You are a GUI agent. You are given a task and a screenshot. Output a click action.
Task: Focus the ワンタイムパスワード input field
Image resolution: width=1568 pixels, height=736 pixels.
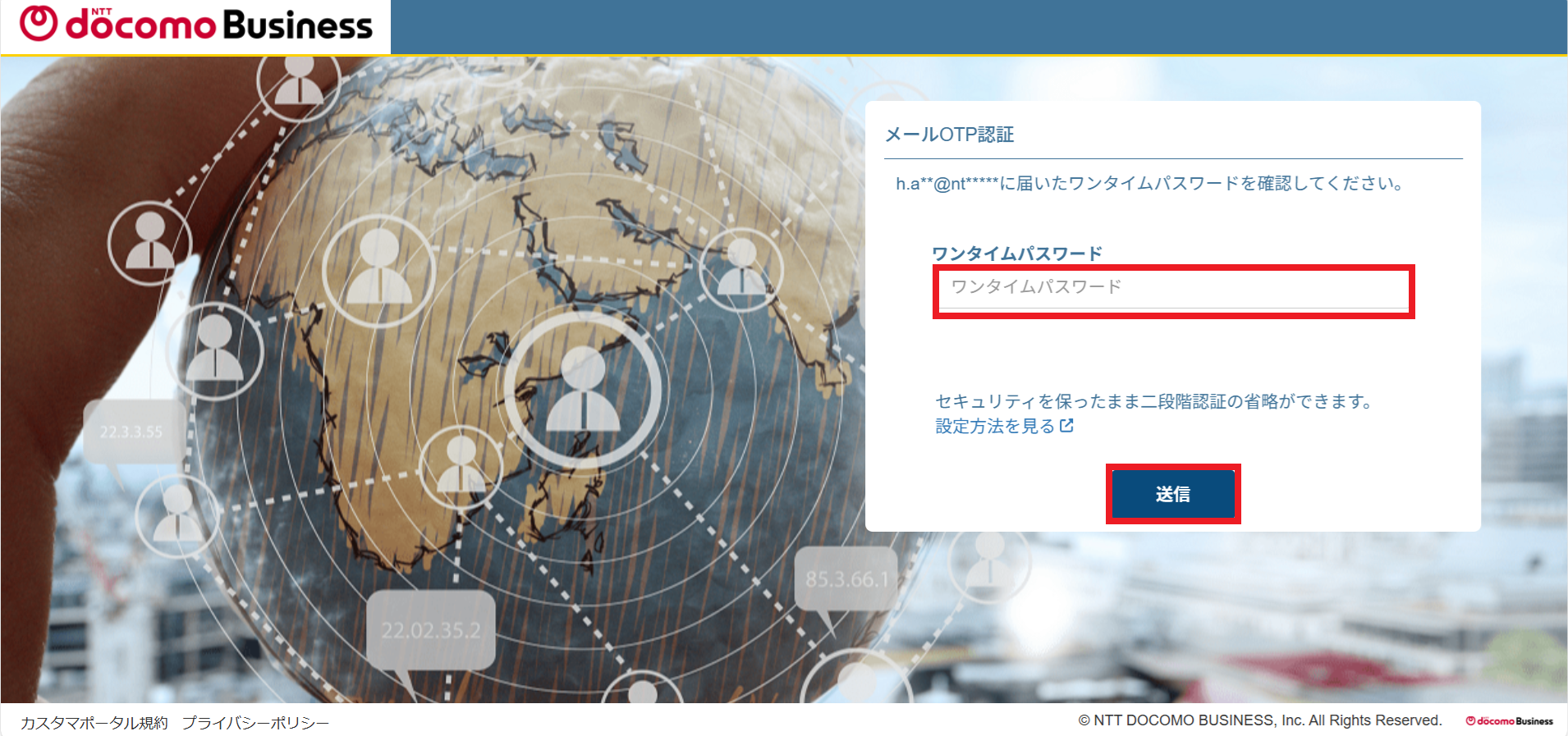pyautogui.click(x=1173, y=290)
